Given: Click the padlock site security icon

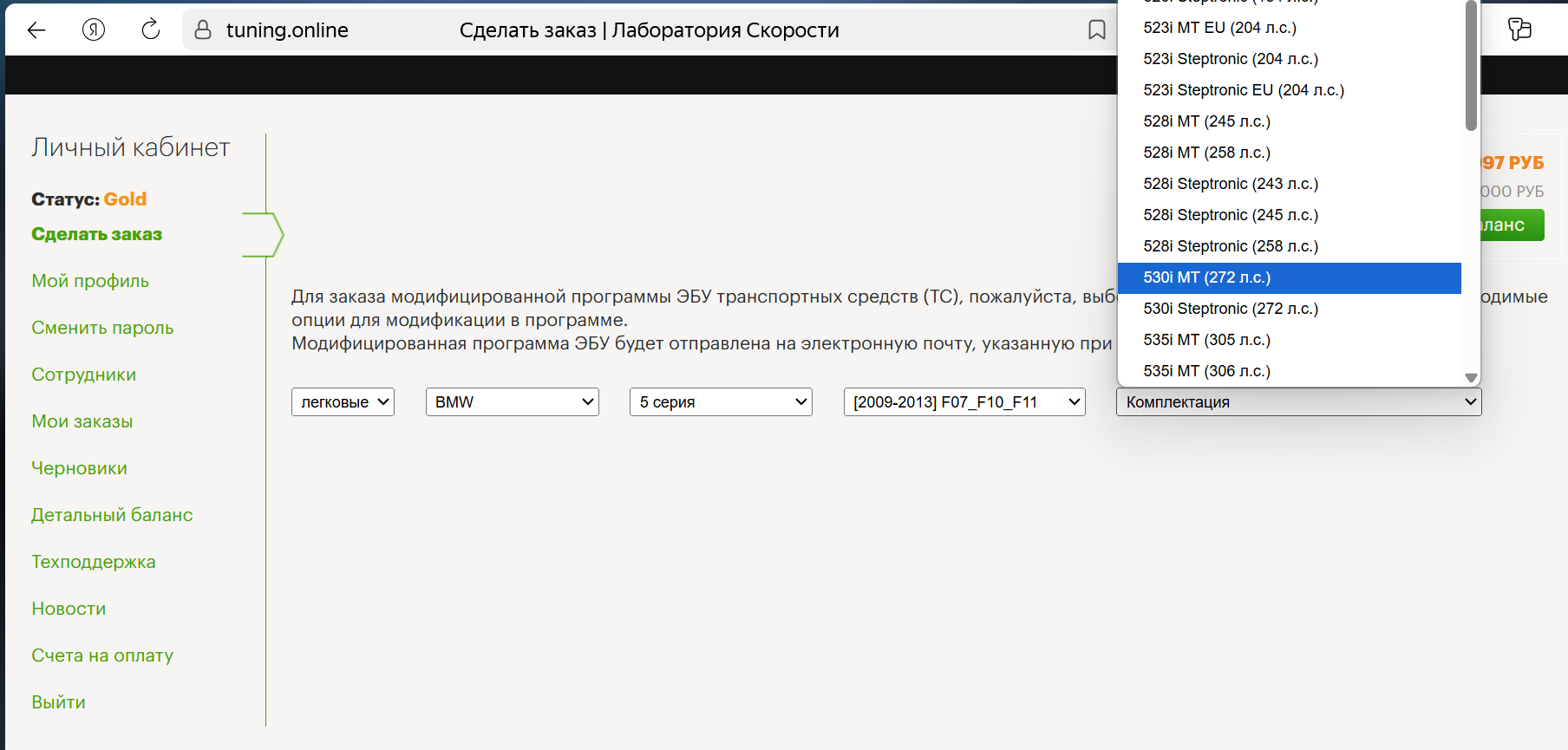Looking at the screenshot, I should click(203, 30).
